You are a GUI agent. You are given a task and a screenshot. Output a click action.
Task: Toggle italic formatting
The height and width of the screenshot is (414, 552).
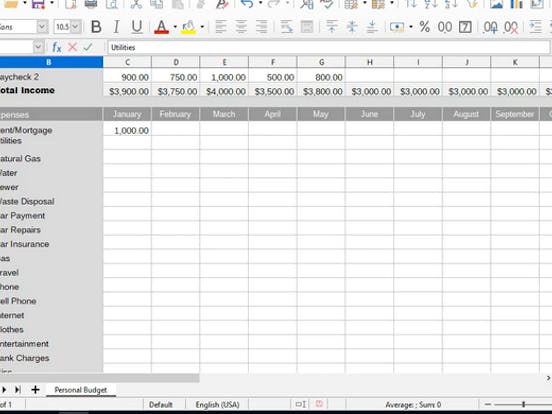[116, 27]
